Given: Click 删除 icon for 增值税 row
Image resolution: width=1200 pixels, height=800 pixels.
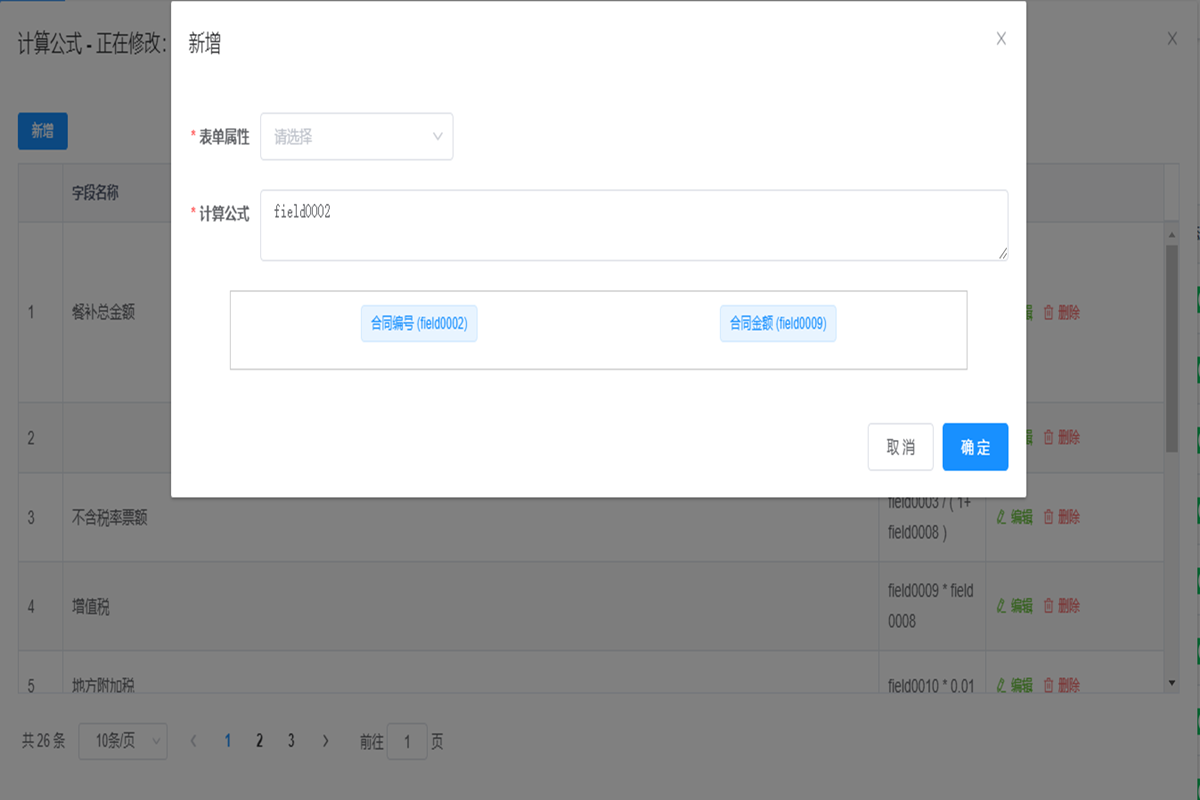Looking at the screenshot, I should (1049, 605).
